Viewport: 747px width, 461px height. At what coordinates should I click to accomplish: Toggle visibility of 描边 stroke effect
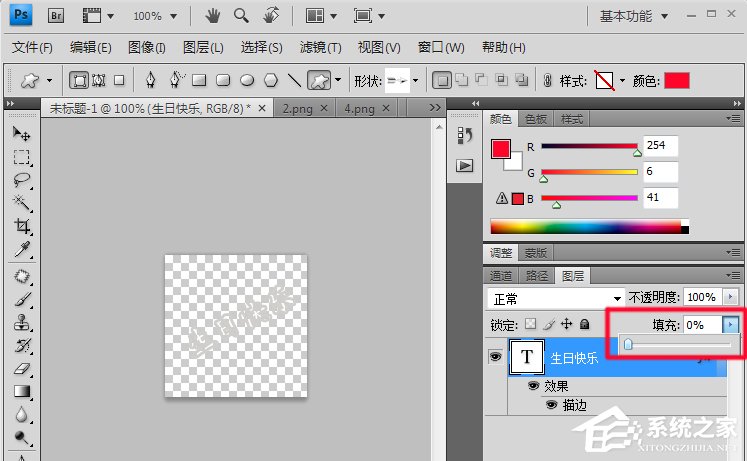pos(551,405)
